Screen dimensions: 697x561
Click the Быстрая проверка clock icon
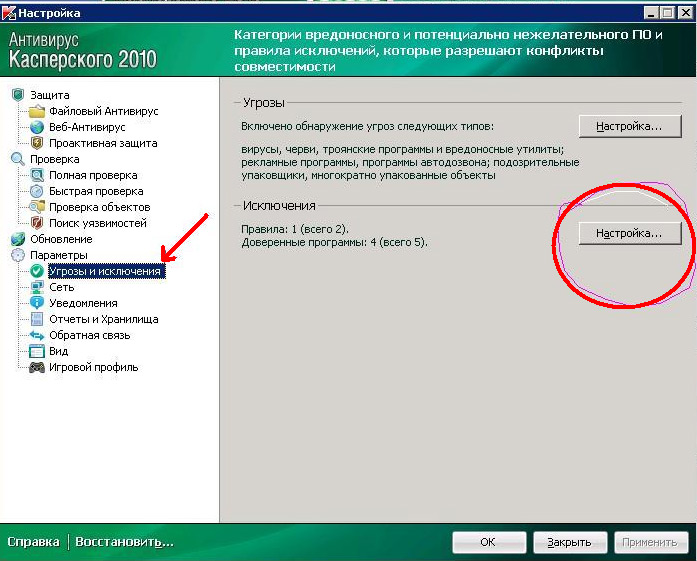[37, 191]
